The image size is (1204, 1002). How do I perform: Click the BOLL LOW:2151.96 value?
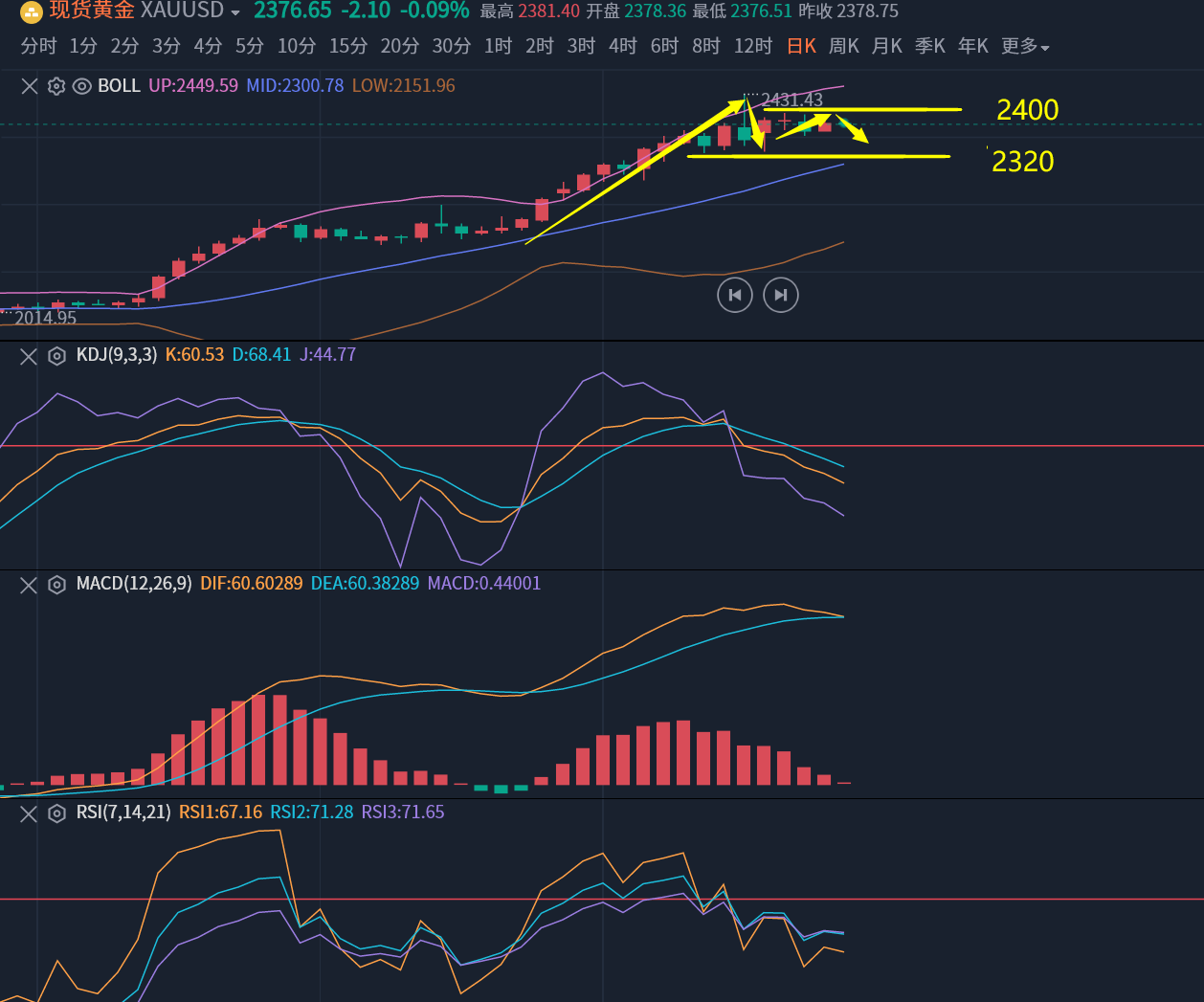(404, 86)
